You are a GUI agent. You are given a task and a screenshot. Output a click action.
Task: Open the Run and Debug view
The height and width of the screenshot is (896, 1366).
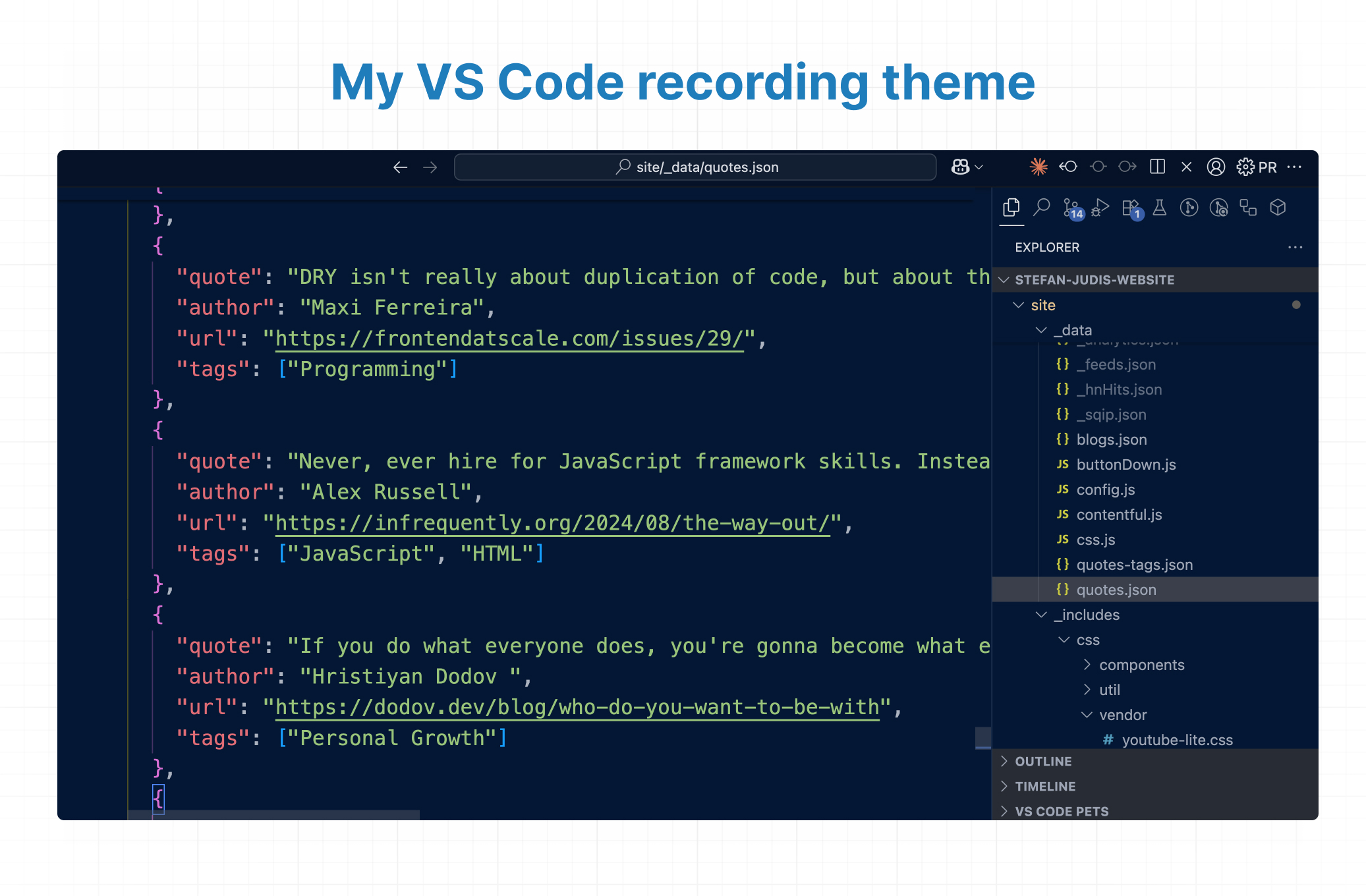pos(1100,208)
